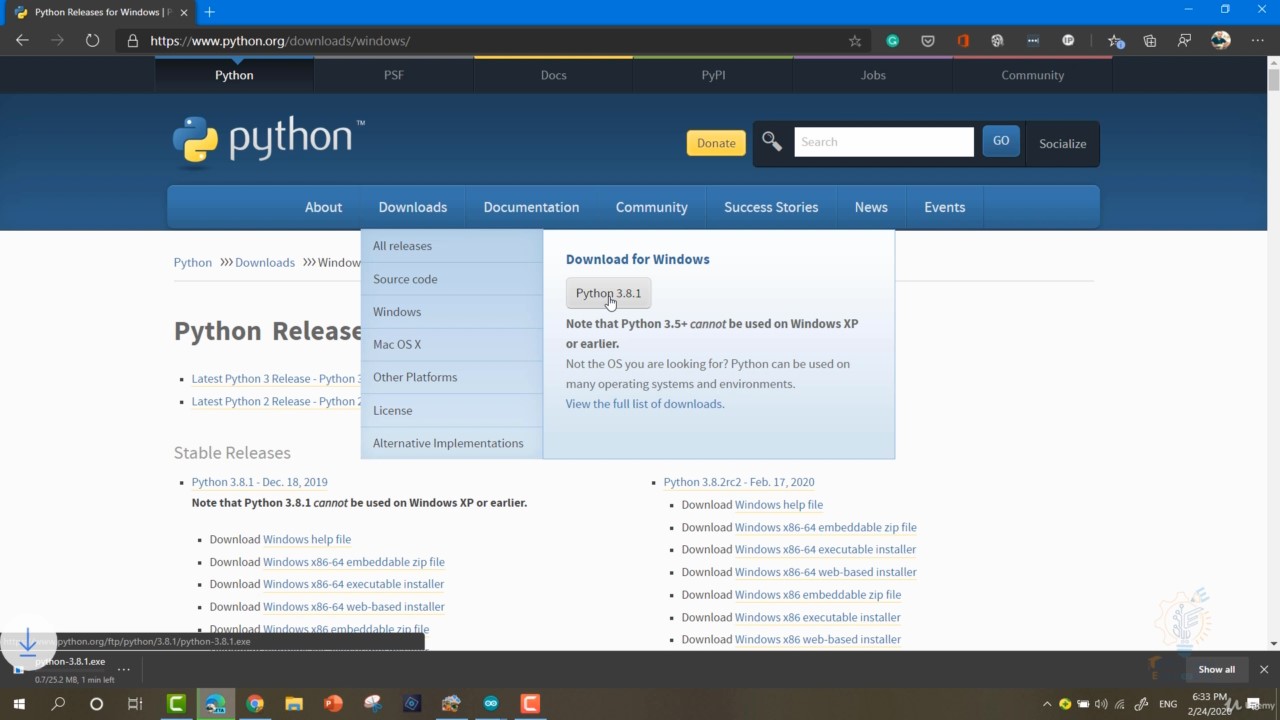Select Alternative Implementations in Downloads menu
The image size is (1280, 720).
(x=452, y=443)
